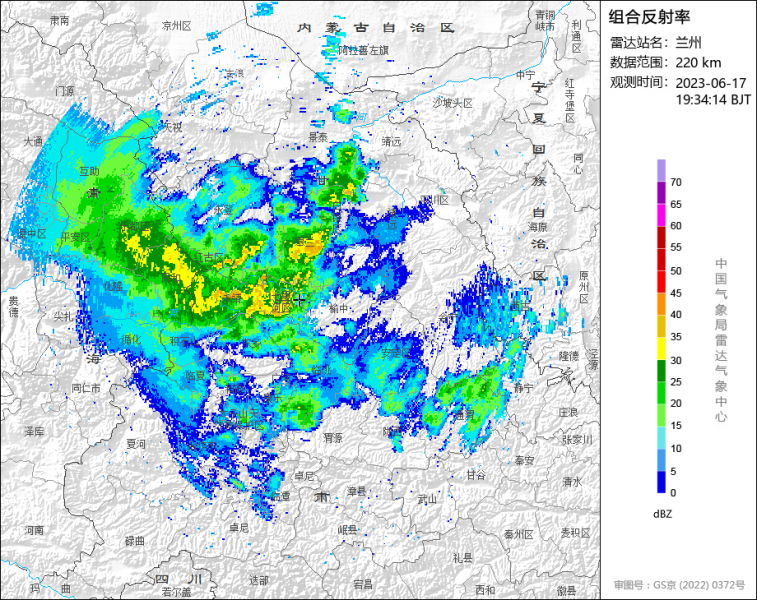757x600 pixels.
Task: Click the 阿拉善左旗 map label
Action: coord(362,50)
